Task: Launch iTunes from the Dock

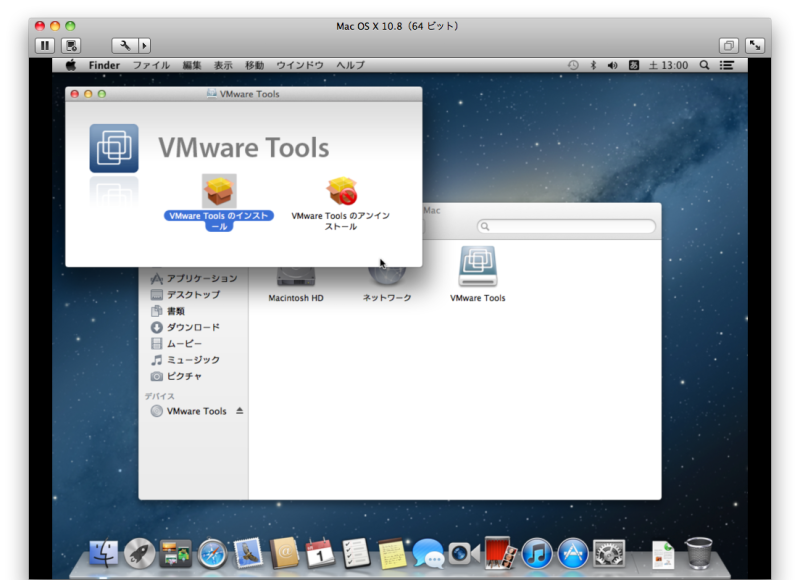Action: [x=537, y=553]
